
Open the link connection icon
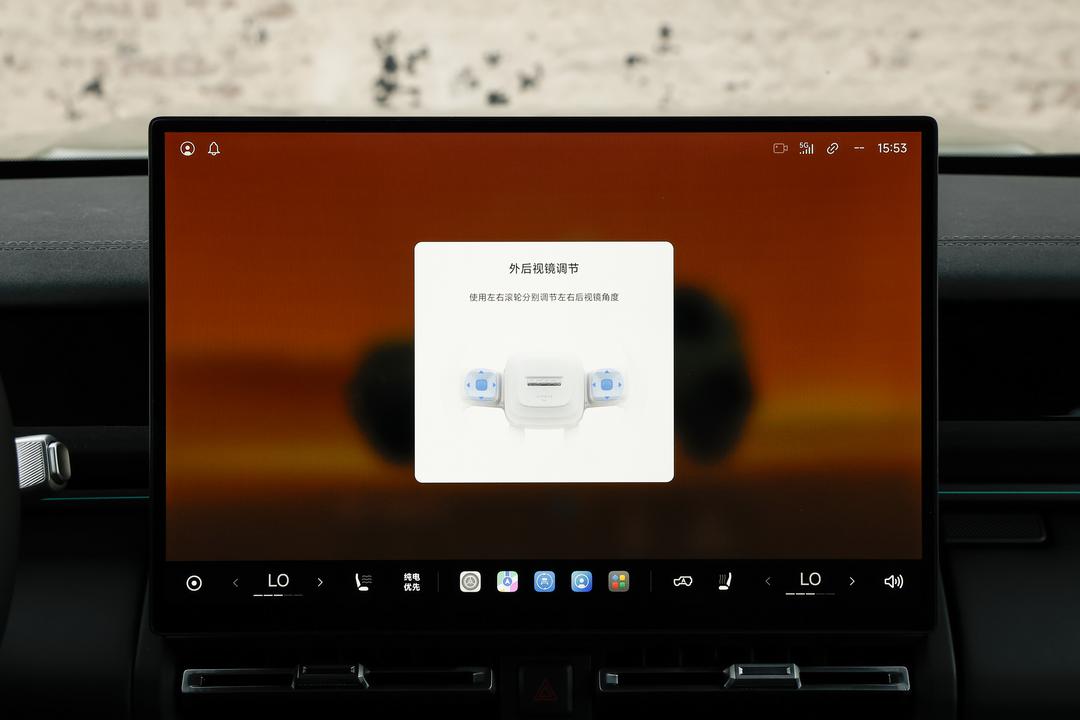tap(833, 148)
